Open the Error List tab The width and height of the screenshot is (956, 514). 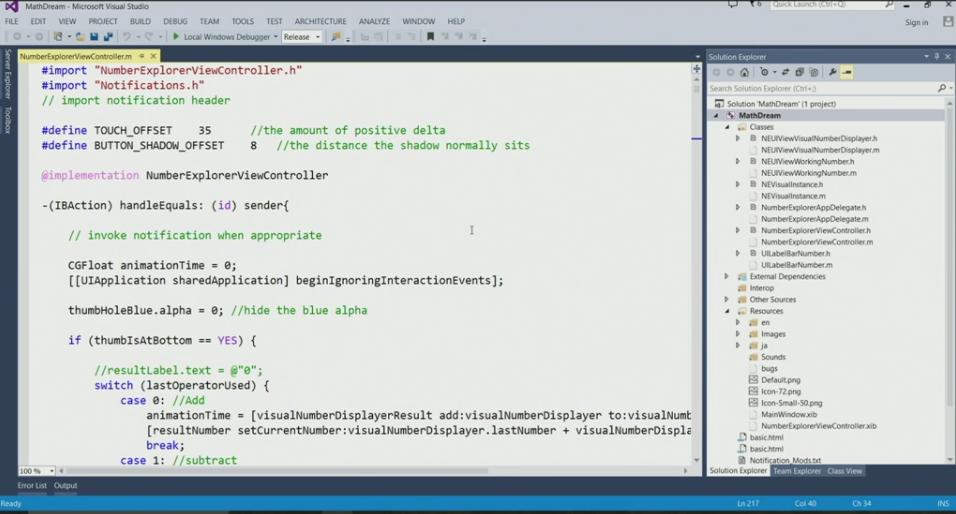[x=32, y=485]
